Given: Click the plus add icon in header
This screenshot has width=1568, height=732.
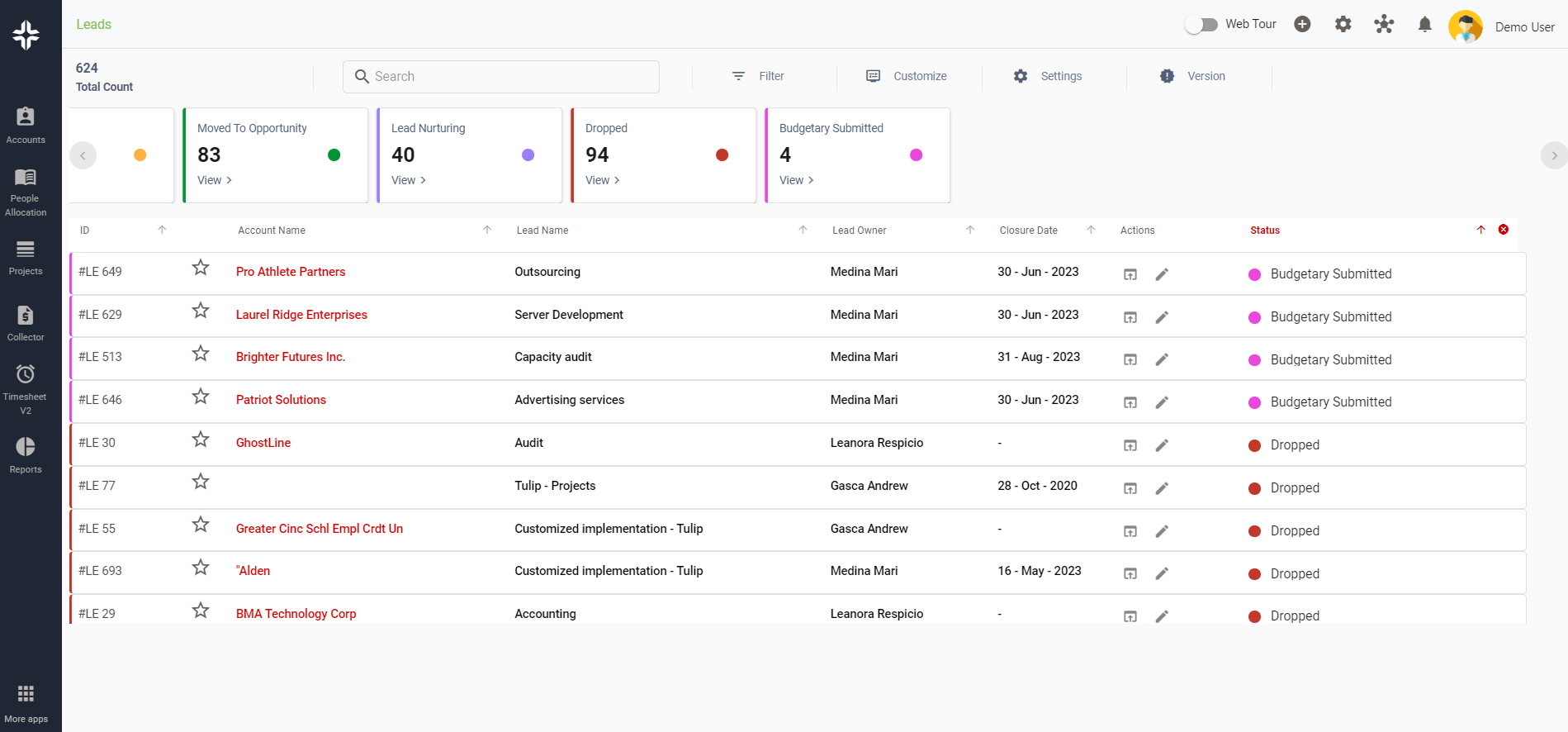Looking at the screenshot, I should tap(1302, 25).
